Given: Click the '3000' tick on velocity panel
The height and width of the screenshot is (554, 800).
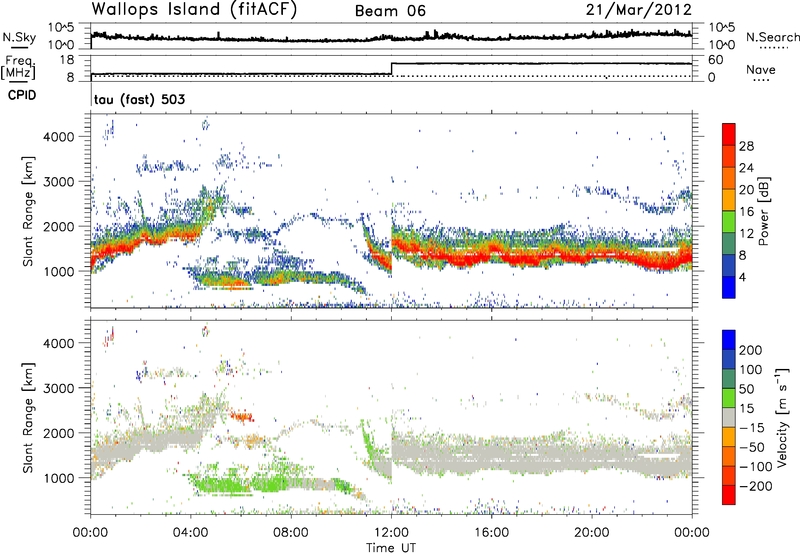Looking at the screenshot, I should click(58, 388).
